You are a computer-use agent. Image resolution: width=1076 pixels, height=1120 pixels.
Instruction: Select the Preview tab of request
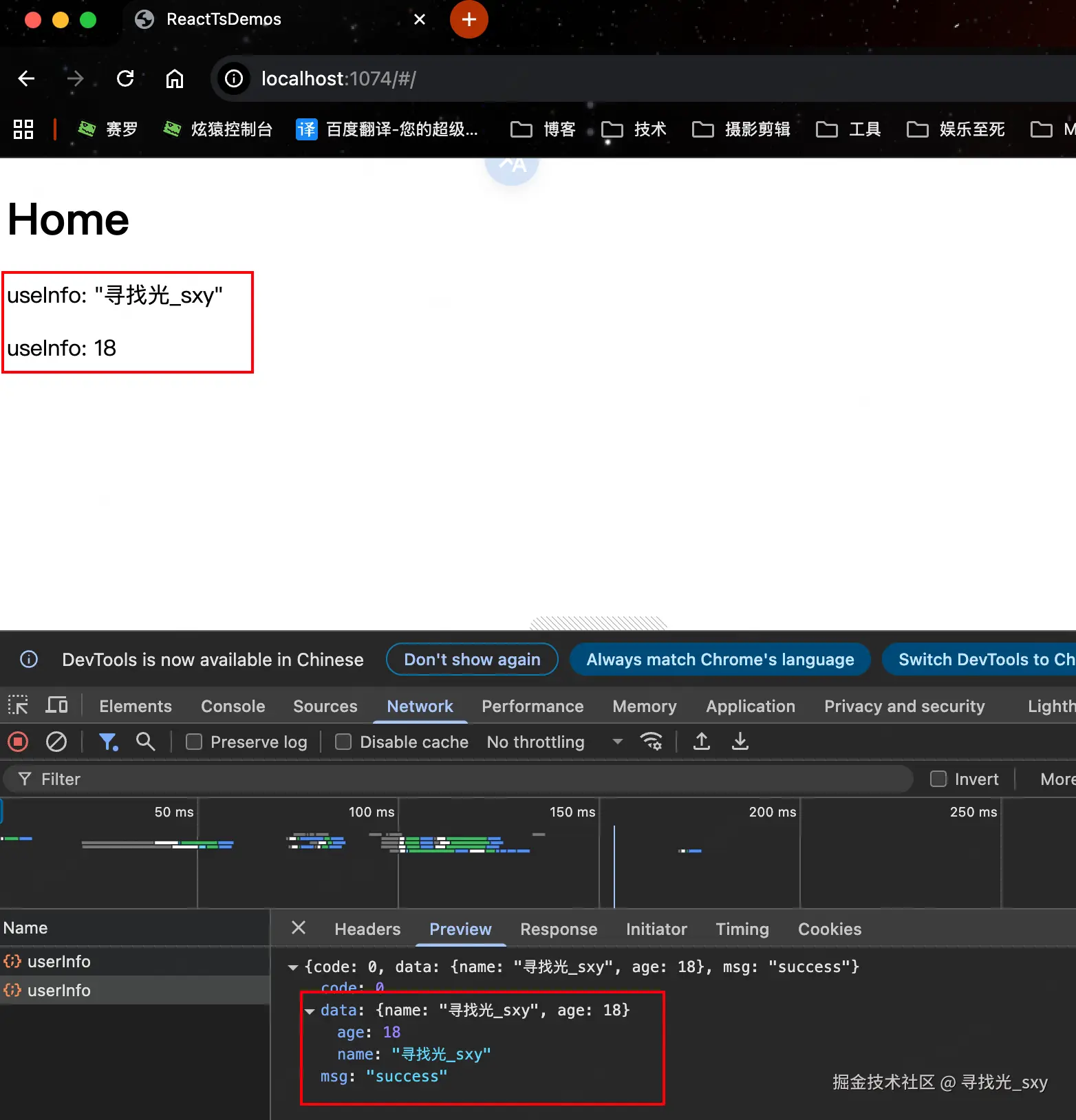(x=460, y=929)
